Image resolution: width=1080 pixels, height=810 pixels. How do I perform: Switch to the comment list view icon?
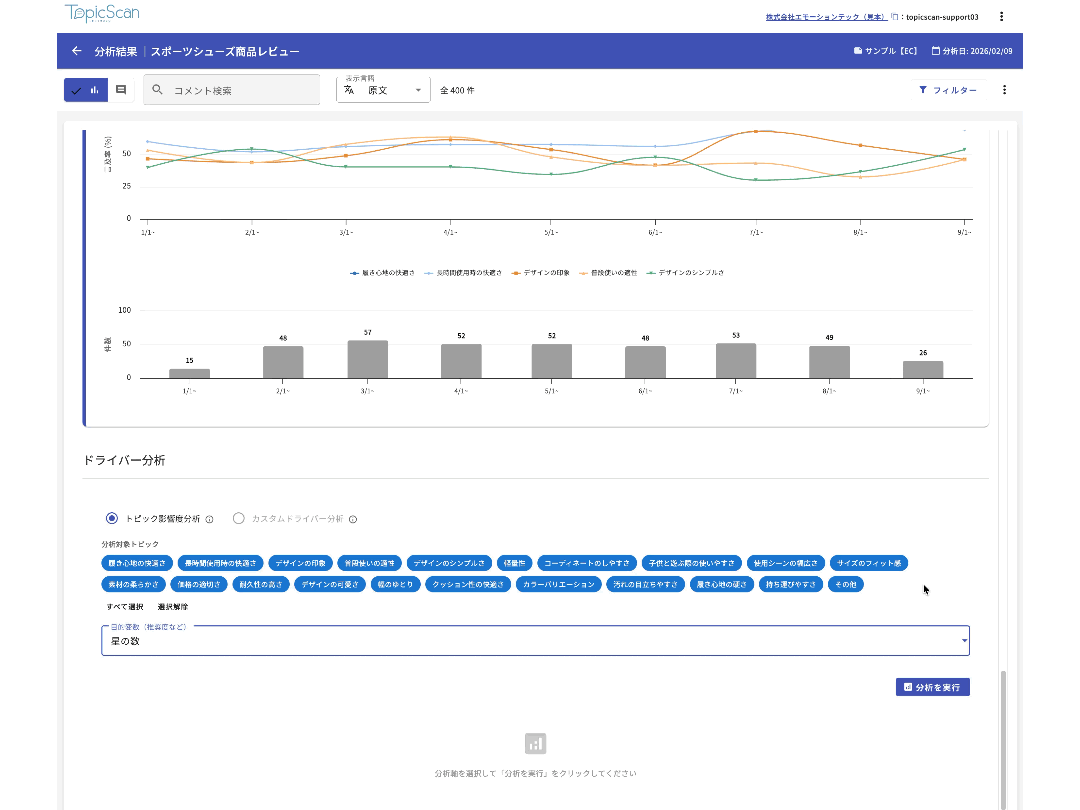pyautogui.click(x=121, y=90)
